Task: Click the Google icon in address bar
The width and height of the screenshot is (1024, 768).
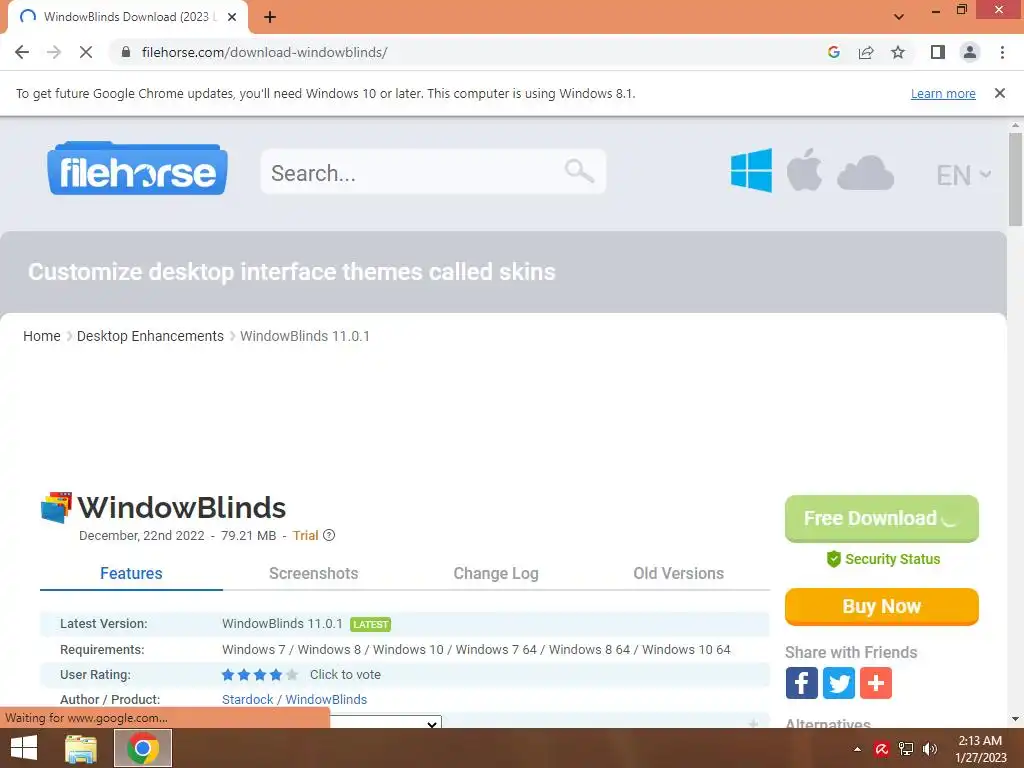Action: (x=833, y=52)
